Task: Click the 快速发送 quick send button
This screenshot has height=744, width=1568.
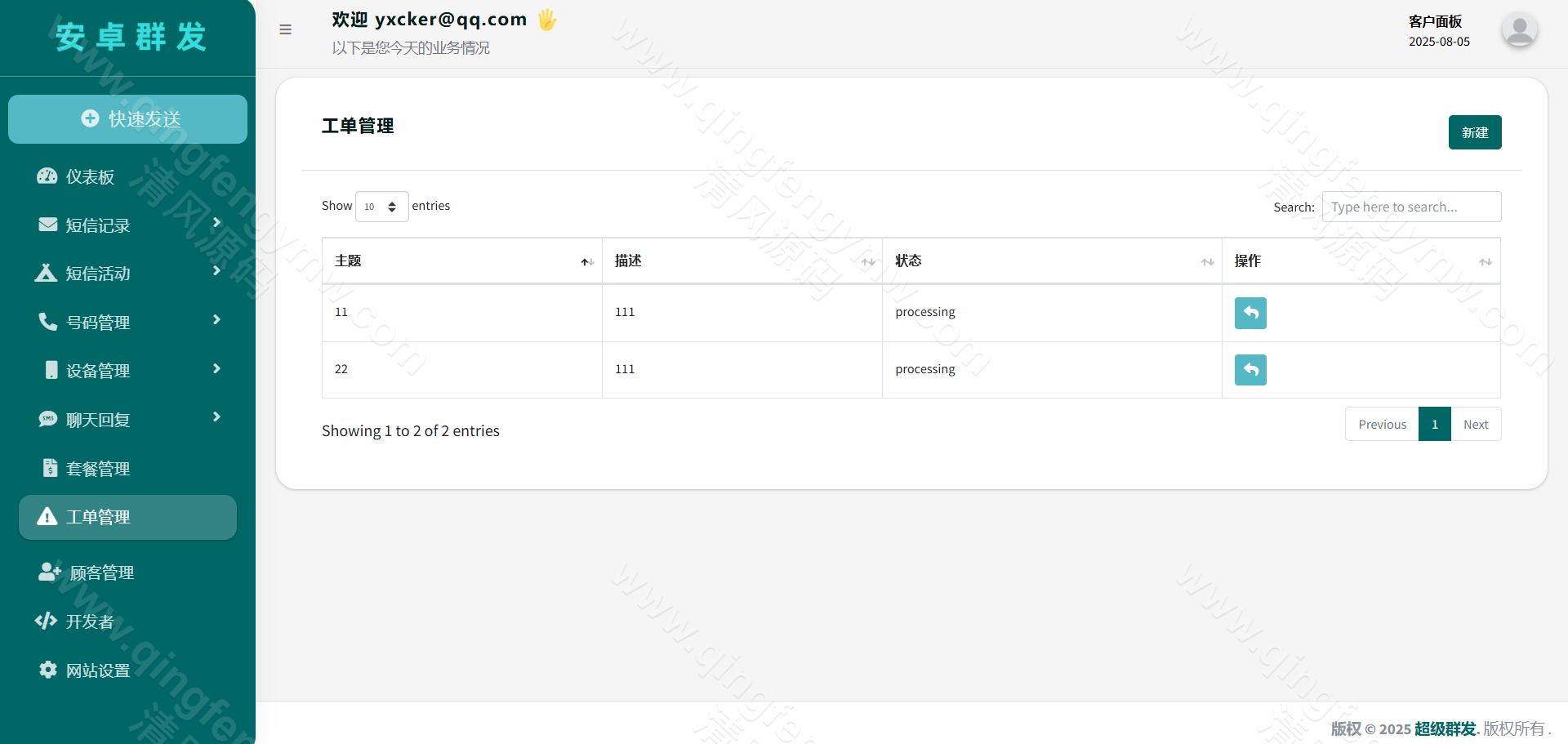Action: [x=127, y=119]
